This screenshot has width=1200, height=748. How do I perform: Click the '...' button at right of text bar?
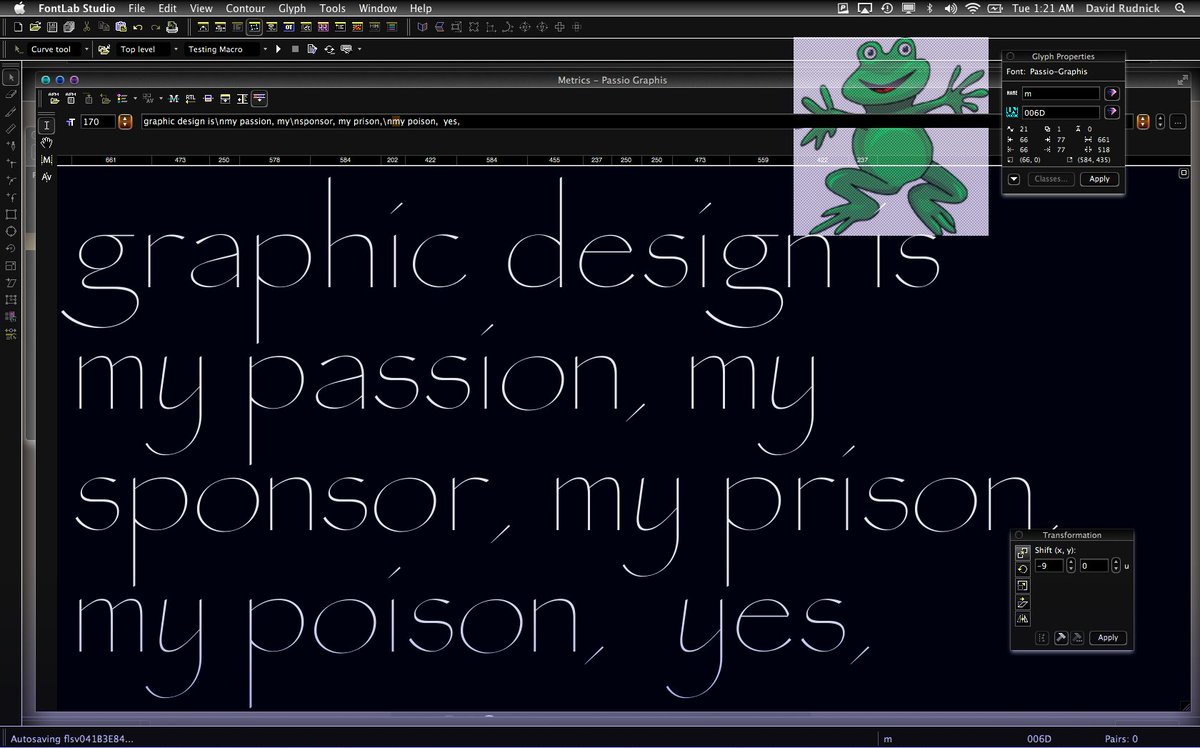[1177, 122]
